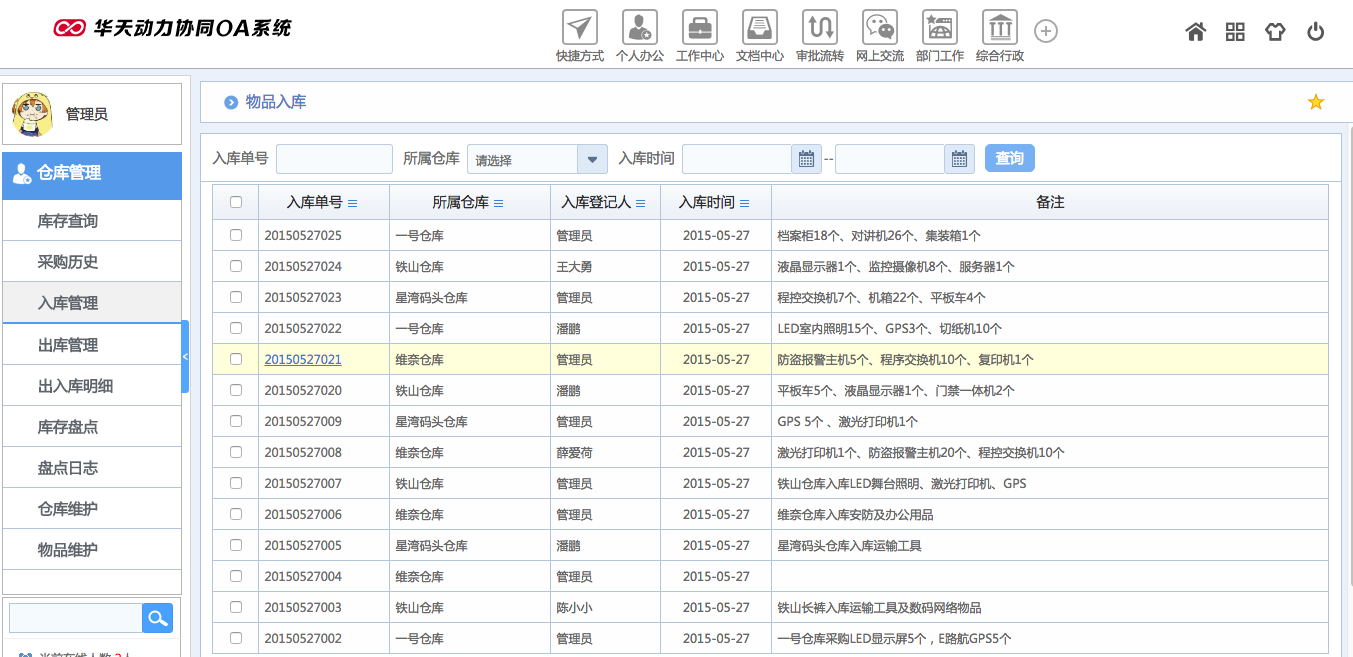Check the row for 20150527025
This screenshot has width=1353, height=657.
pyautogui.click(x=236, y=235)
